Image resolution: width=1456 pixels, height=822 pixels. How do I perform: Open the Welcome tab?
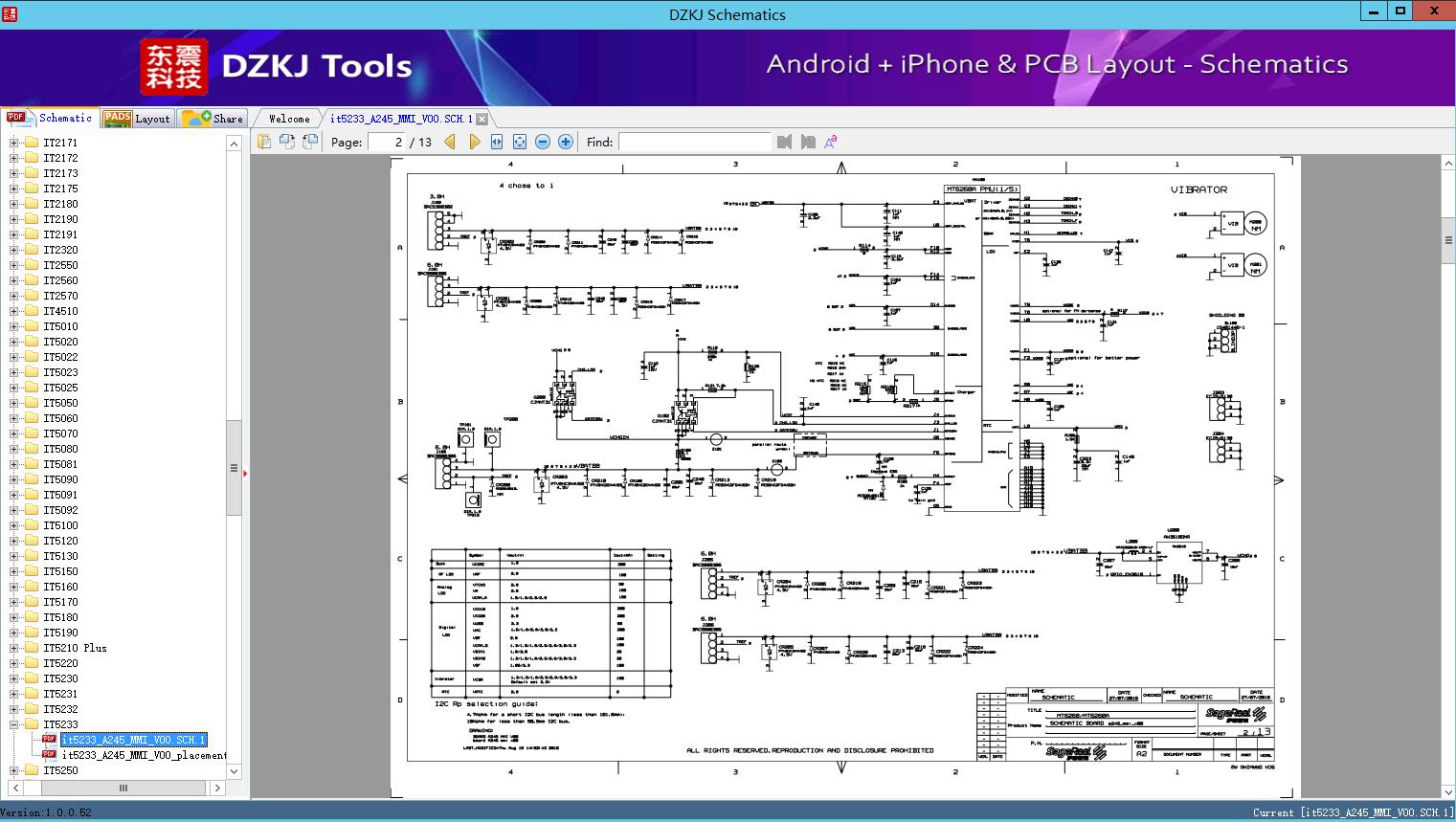pos(288,119)
